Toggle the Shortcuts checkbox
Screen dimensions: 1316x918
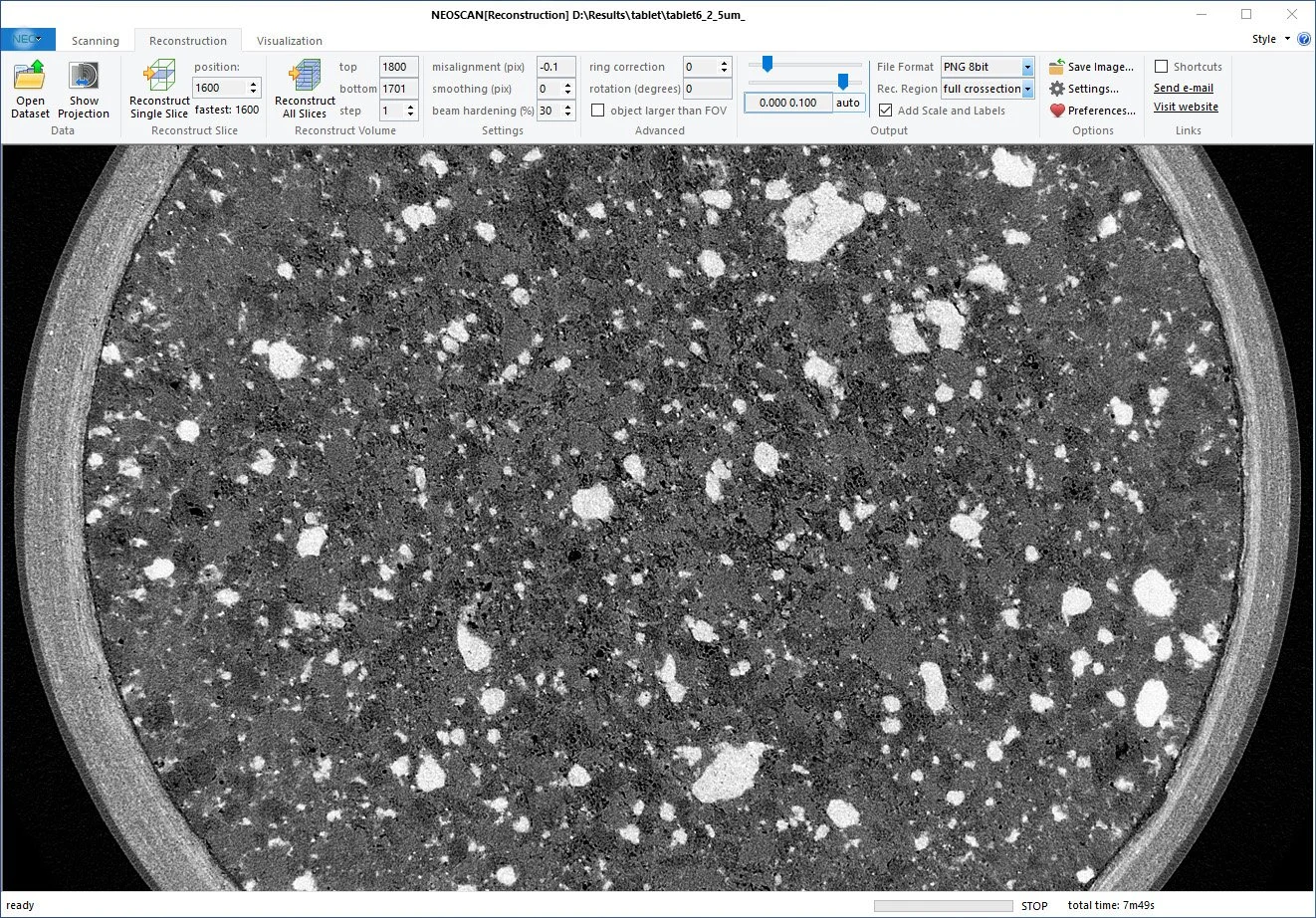[x=1161, y=67]
